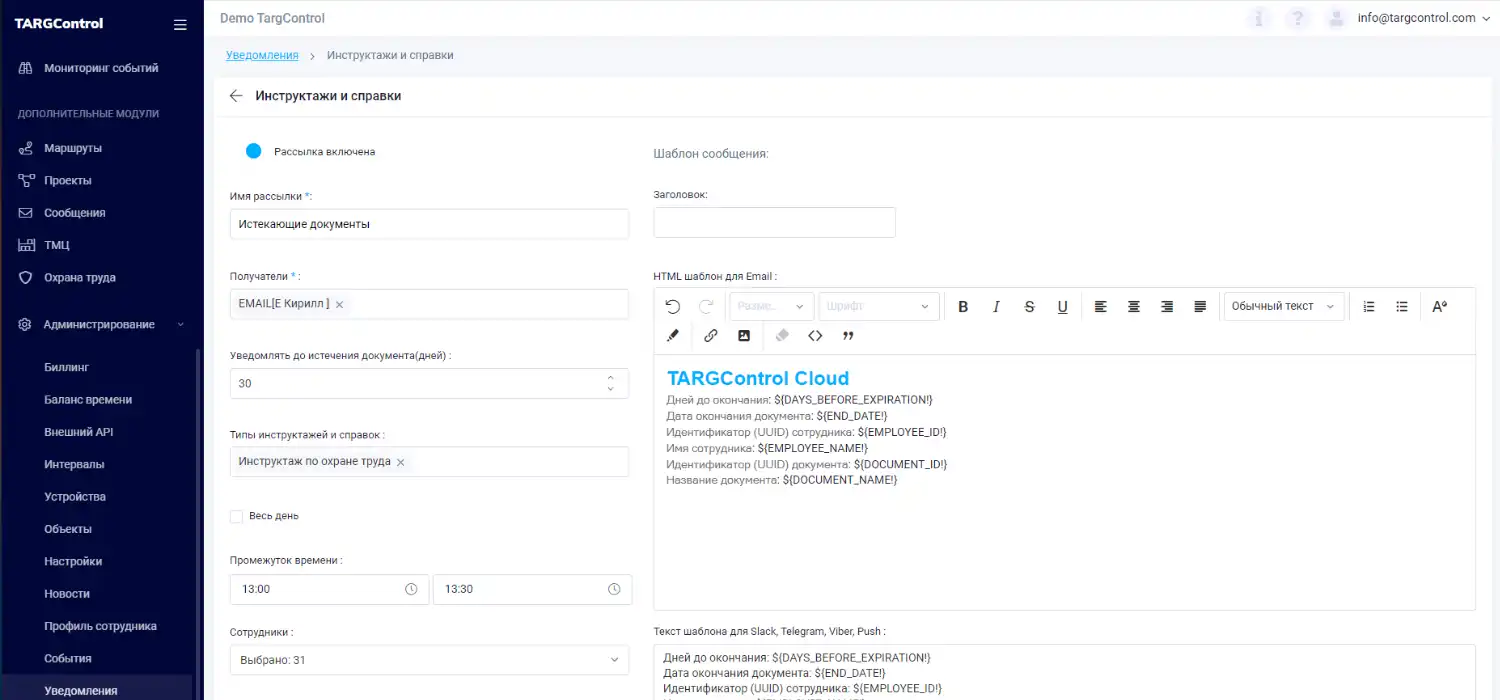Viewport: 1500px width, 700px height.
Task: Undo last change in the HTML editor
Action: 672,306
